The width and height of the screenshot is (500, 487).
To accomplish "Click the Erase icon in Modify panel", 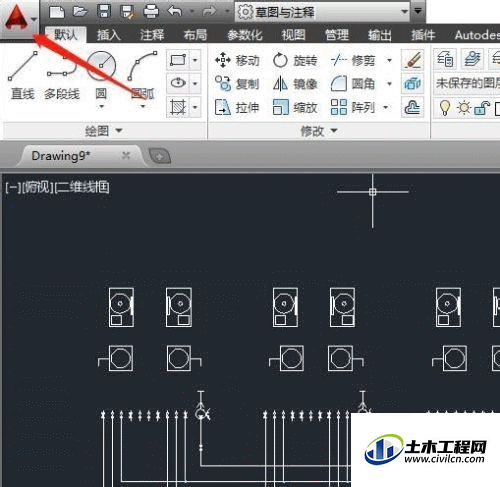I will 413,60.
